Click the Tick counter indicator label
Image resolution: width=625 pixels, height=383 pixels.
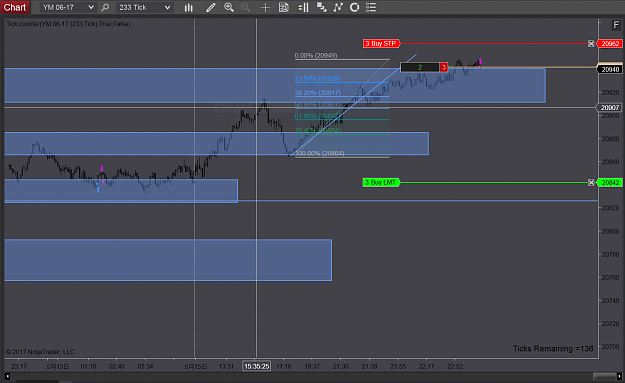(x=68, y=24)
